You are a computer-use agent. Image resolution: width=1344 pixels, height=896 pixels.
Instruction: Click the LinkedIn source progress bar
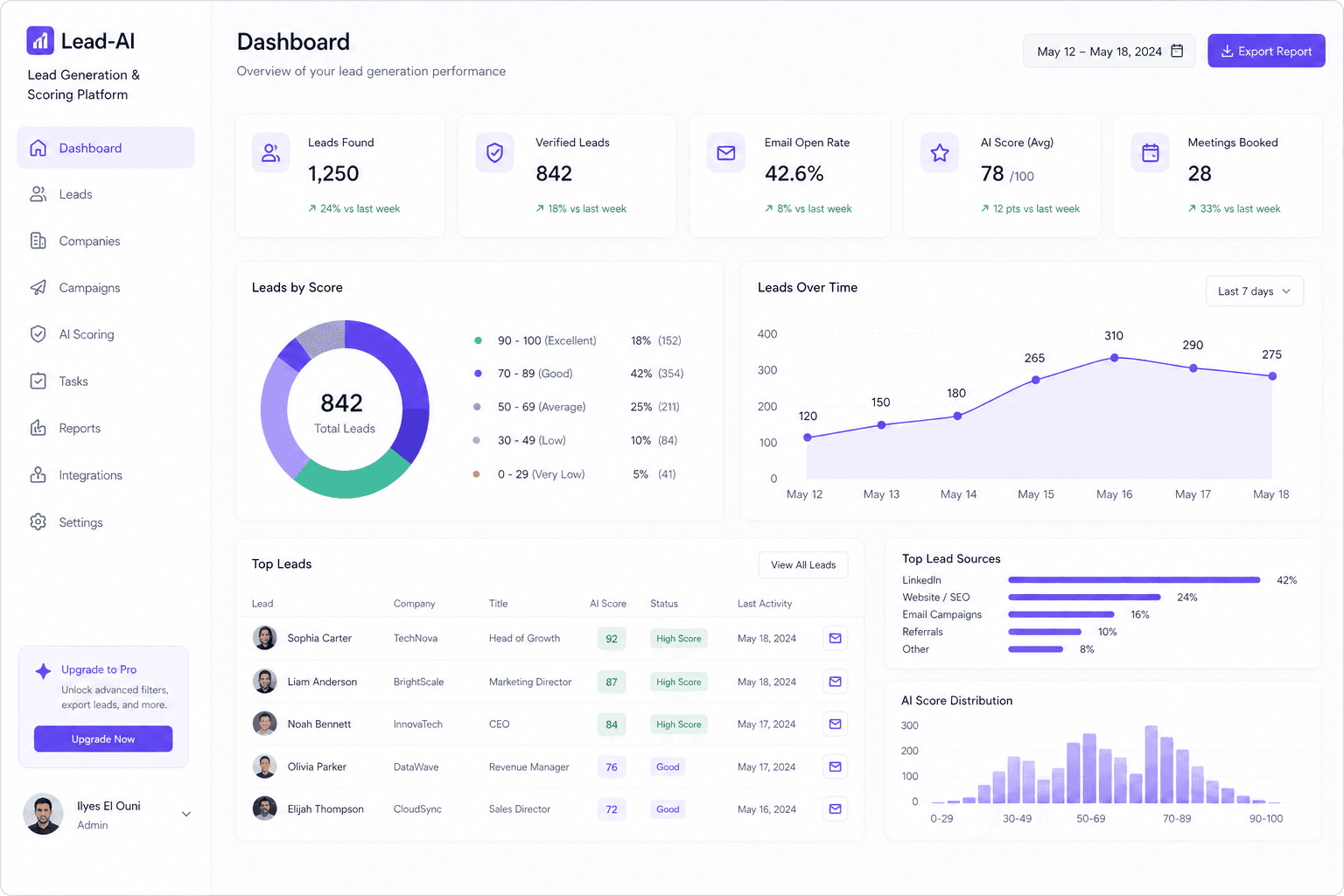pos(1134,580)
